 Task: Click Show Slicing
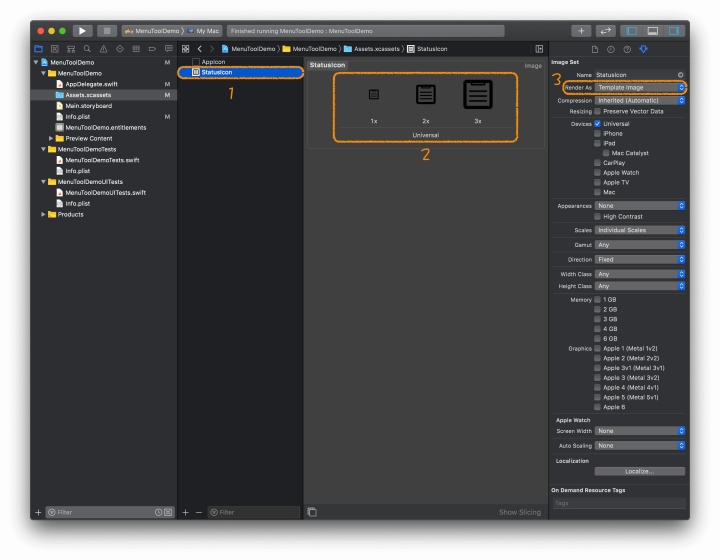(x=520, y=512)
